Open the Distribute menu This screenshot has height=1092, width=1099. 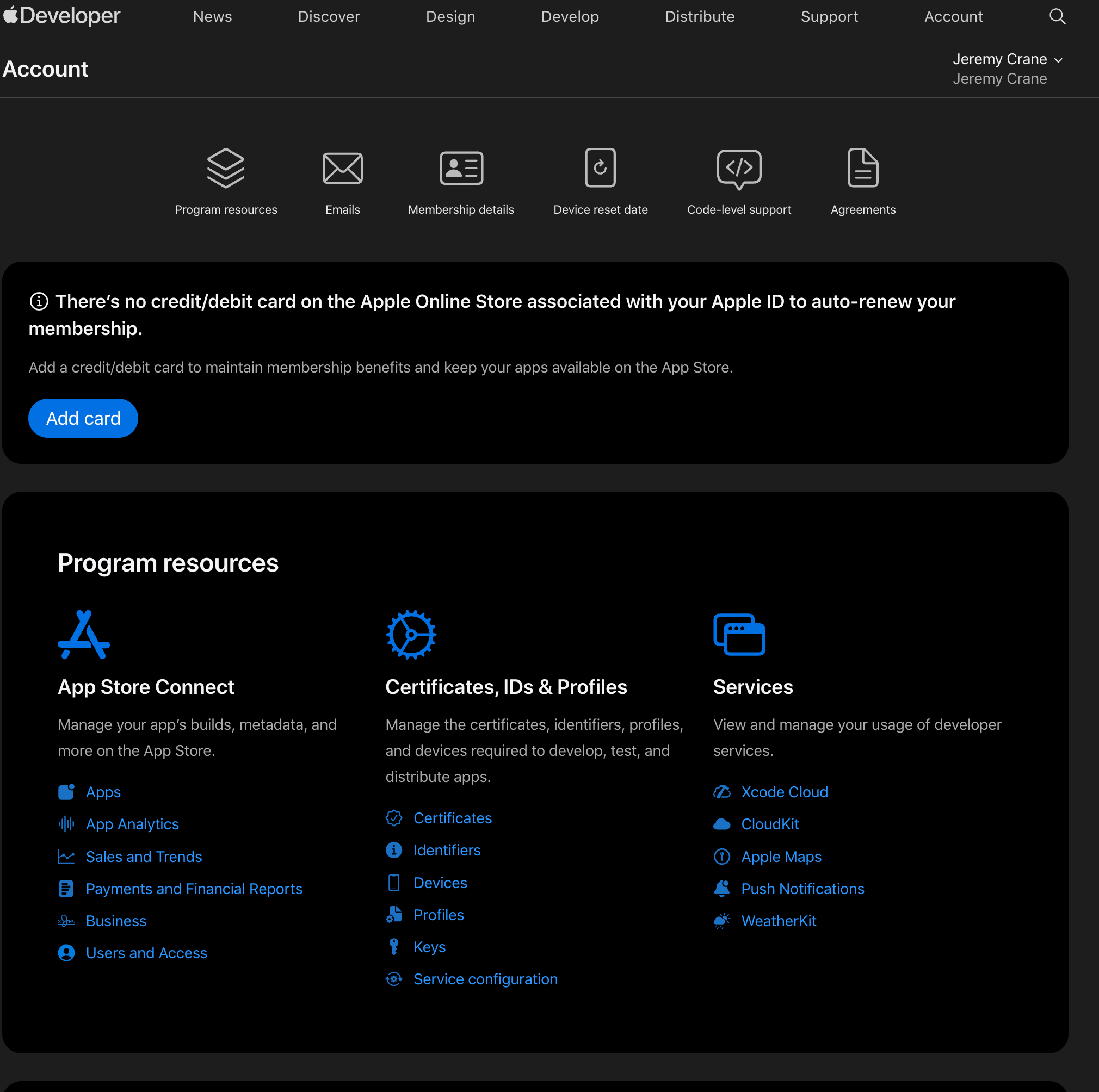point(700,16)
